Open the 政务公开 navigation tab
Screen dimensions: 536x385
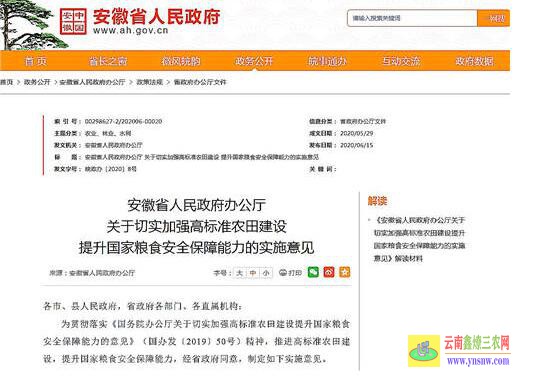254,61
